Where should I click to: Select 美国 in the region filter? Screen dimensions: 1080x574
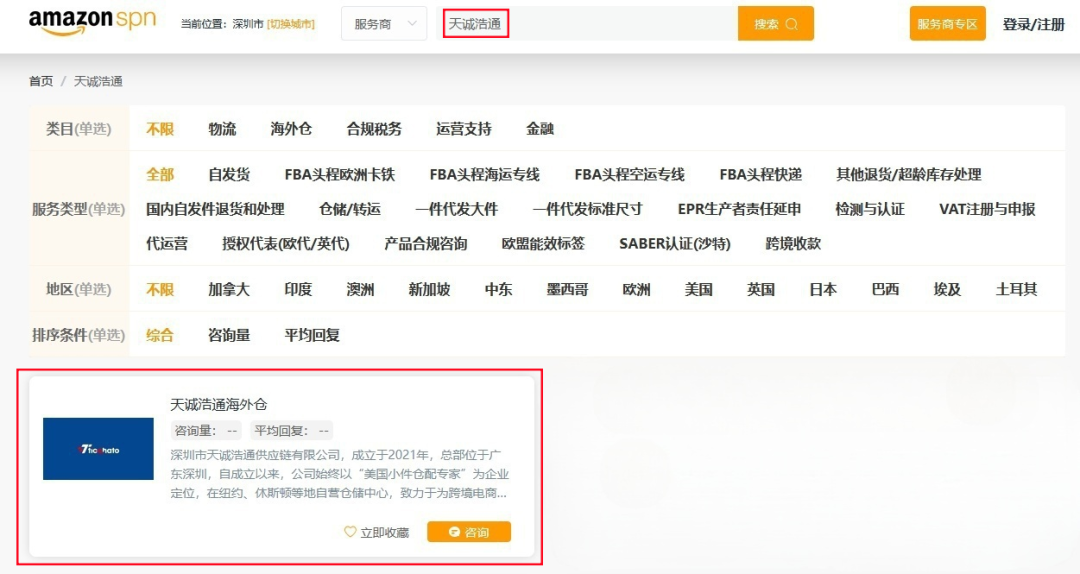pos(698,289)
